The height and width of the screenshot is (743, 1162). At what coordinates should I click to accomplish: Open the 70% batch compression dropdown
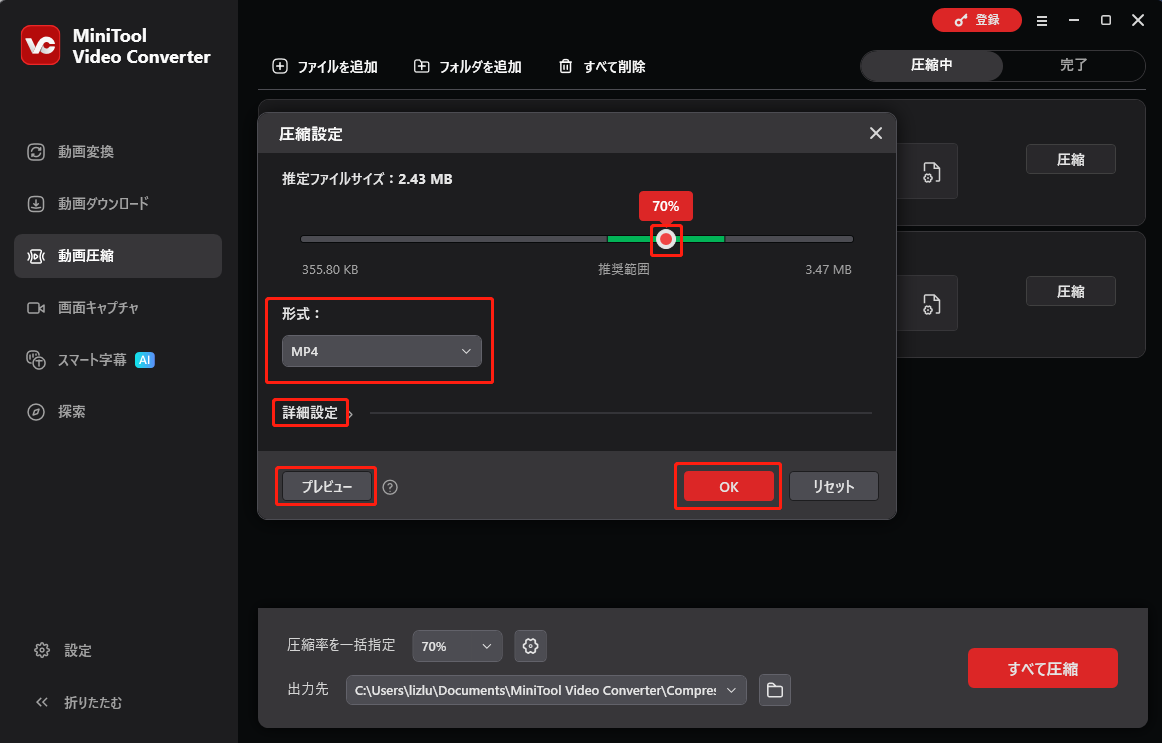coord(457,646)
